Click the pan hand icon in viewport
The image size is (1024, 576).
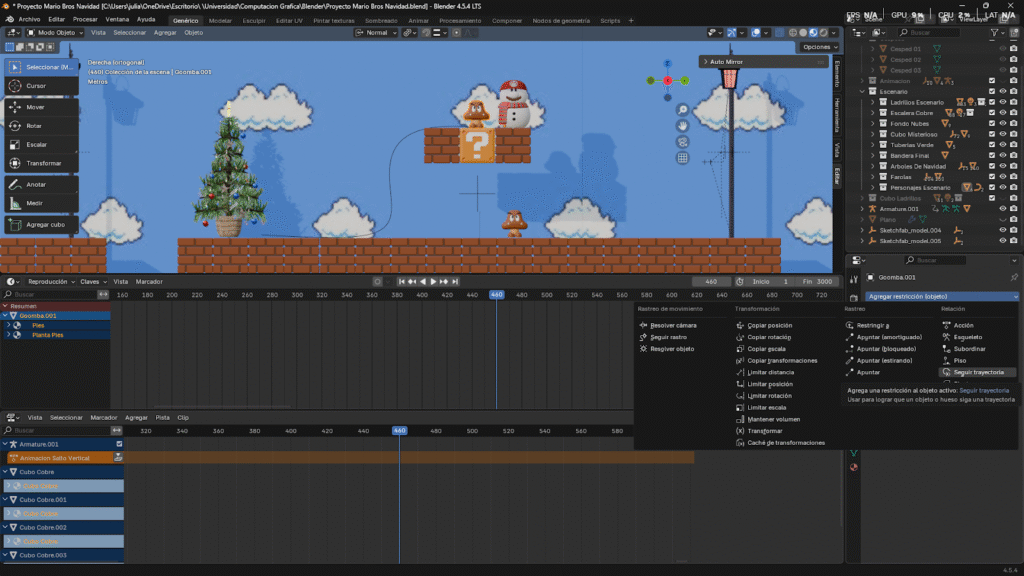pyautogui.click(x=683, y=126)
